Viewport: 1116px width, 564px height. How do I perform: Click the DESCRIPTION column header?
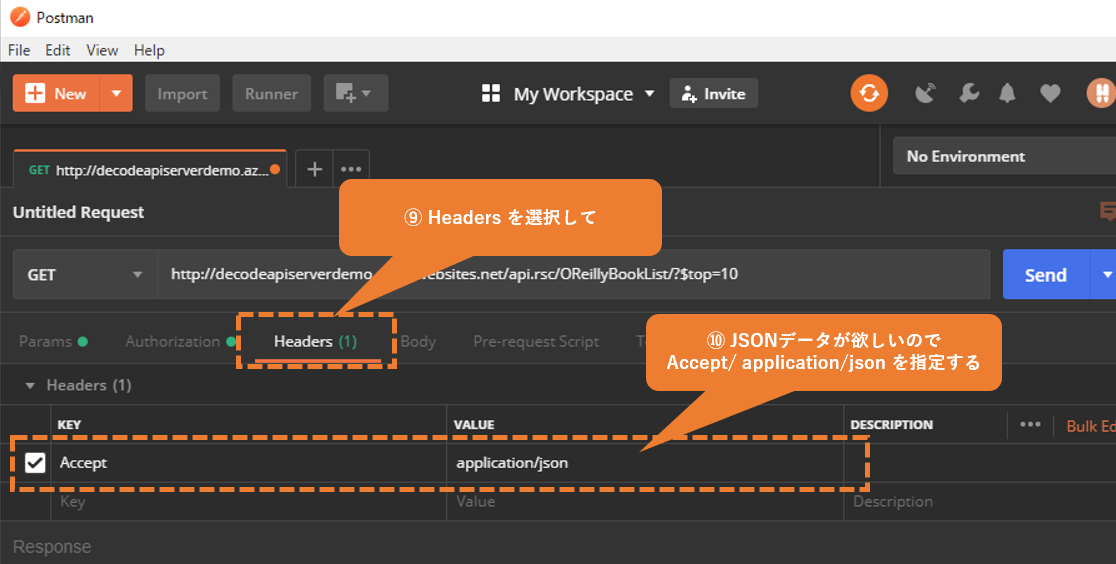tap(891, 424)
